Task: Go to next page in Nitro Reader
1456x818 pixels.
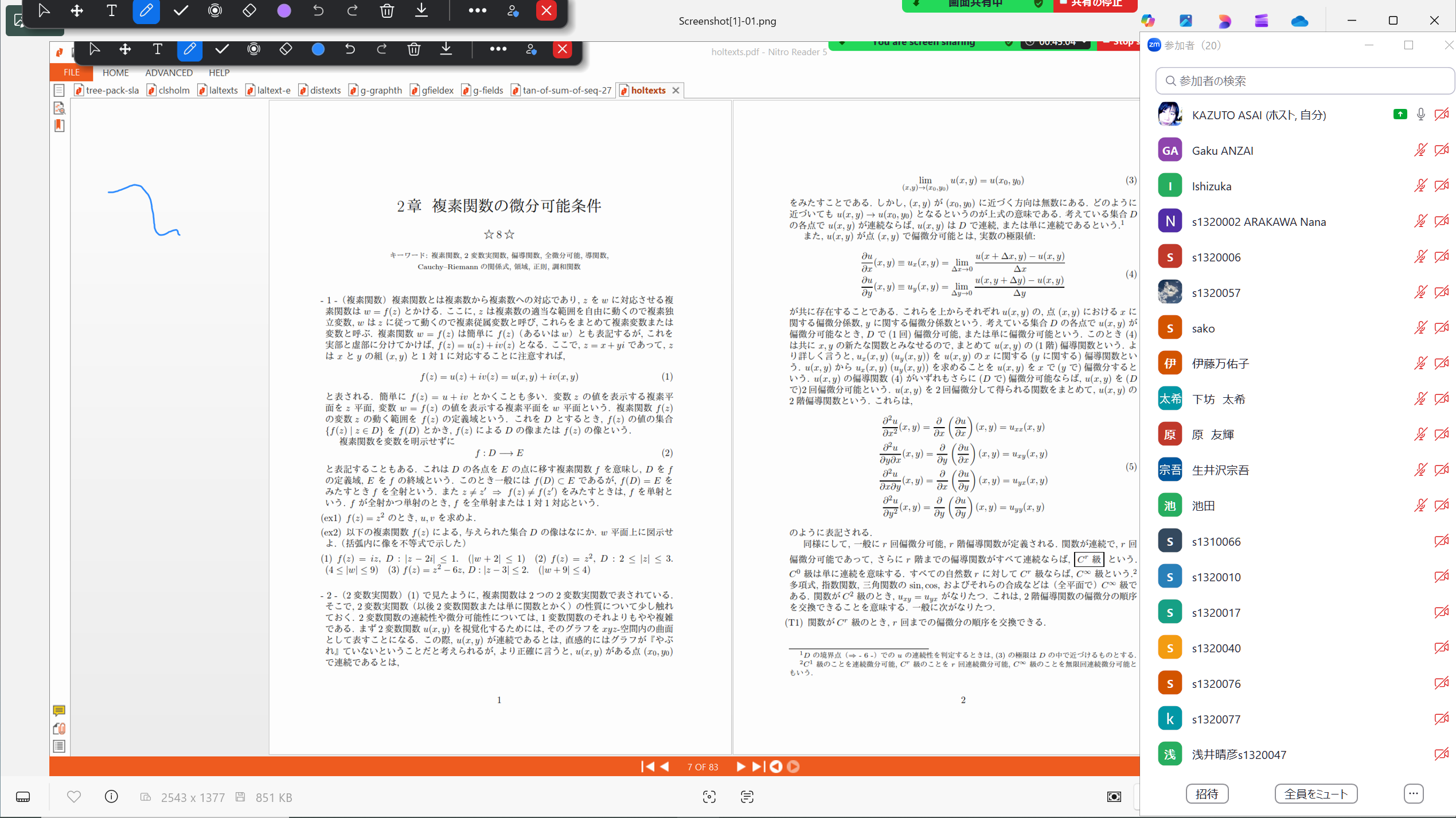Action: click(740, 766)
